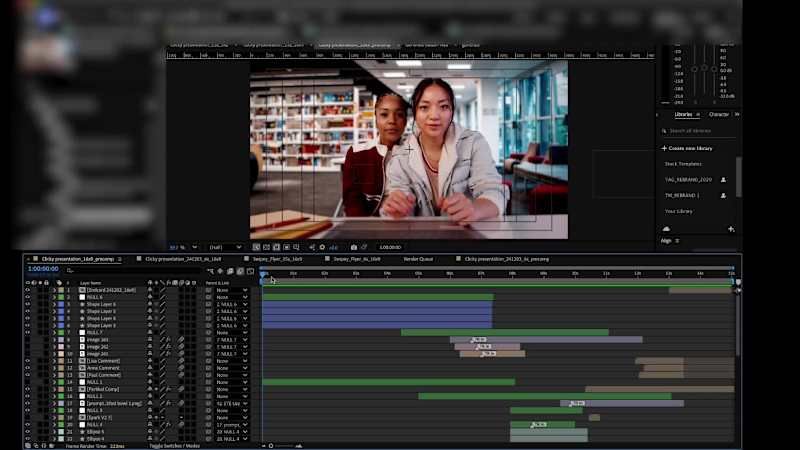Switch to the Clicky presentation_16x9_precomp timeline tab

[78, 259]
